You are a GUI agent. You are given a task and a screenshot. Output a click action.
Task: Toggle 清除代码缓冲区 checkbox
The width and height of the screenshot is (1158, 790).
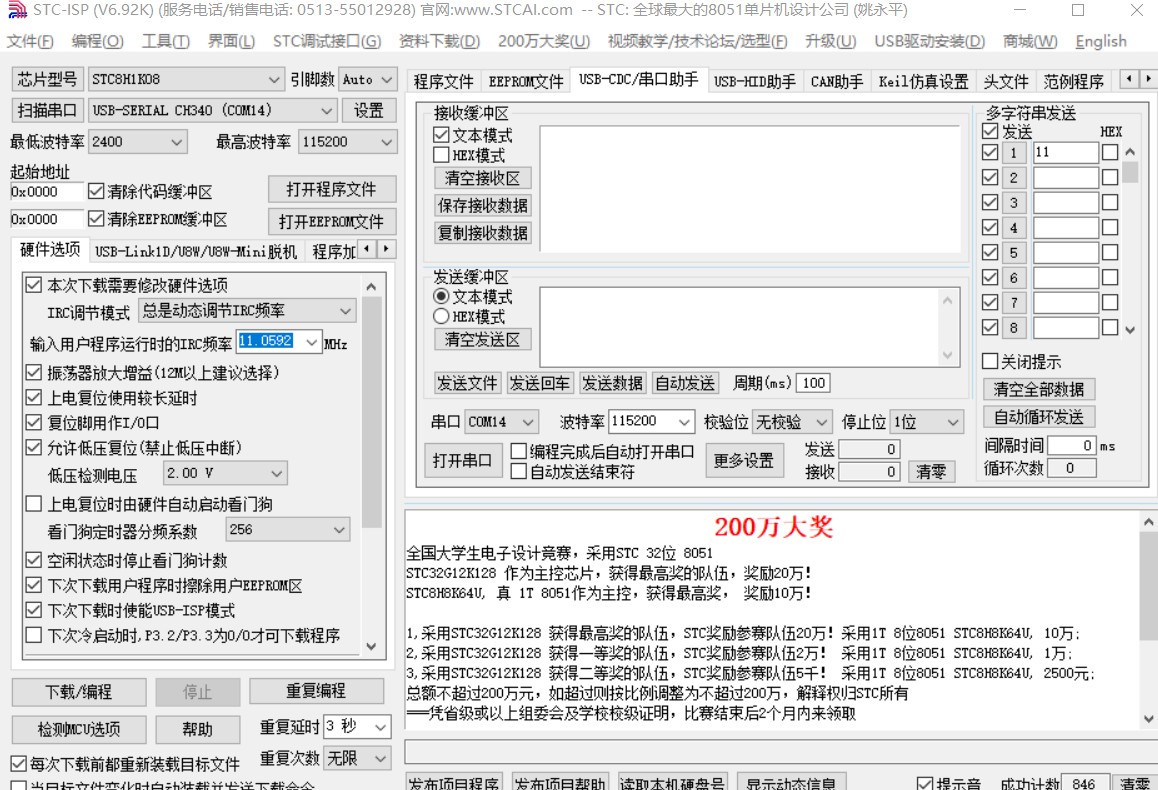coord(96,191)
